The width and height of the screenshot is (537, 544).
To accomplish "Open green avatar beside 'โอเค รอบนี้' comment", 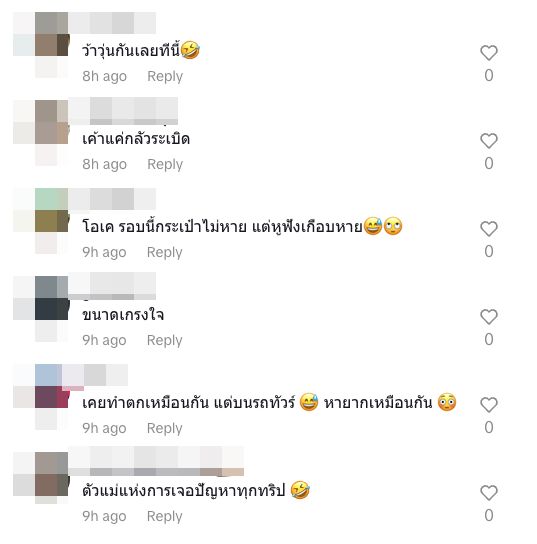I will click(51, 210).
